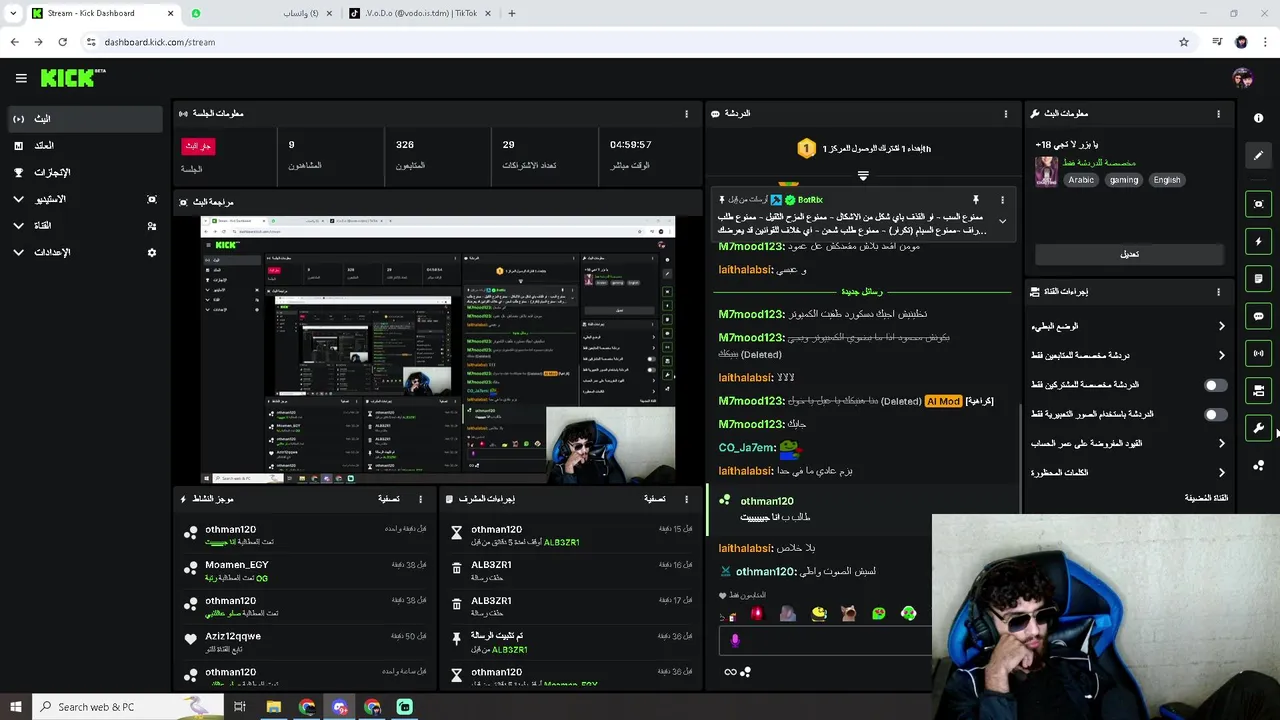Expand the الاستديو sidebar section
Image resolution: width=1280 pixels, height=720 pixels.
tap(18, 199)
